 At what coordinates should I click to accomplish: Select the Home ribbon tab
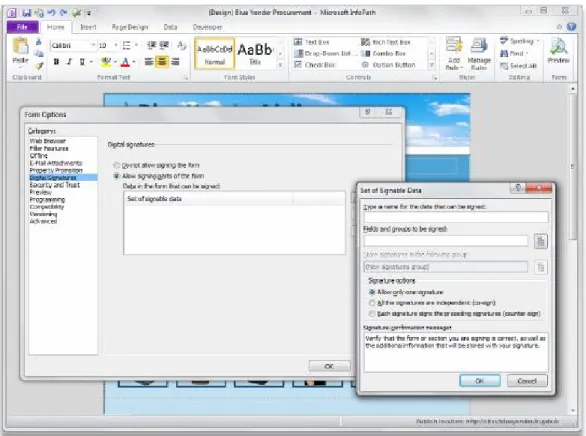pos(55,27)
